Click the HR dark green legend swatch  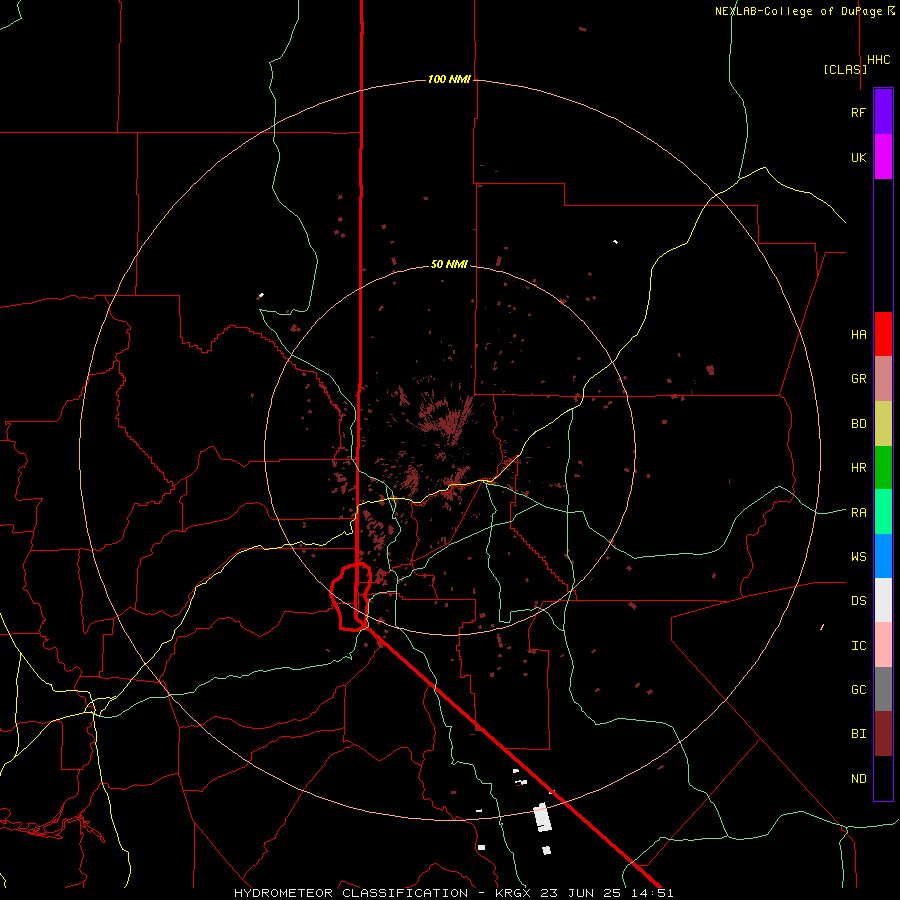tap(883, 468)
